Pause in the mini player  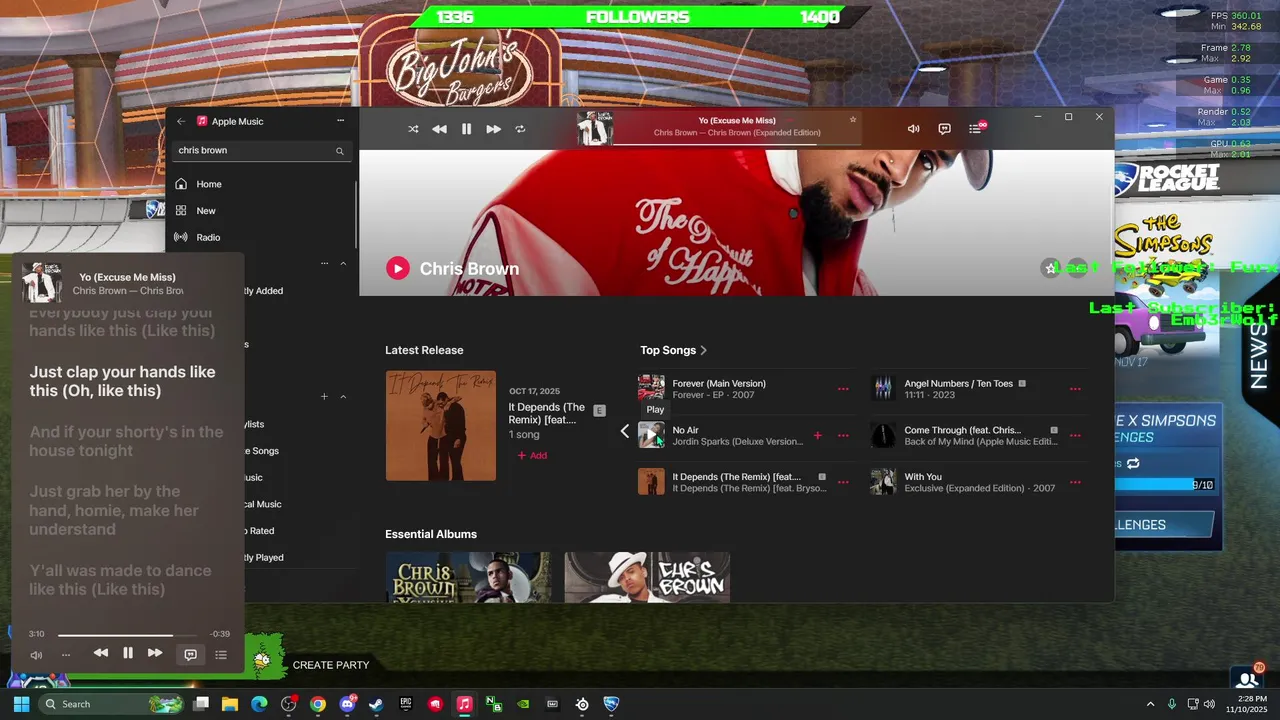[x=128, y=653]
